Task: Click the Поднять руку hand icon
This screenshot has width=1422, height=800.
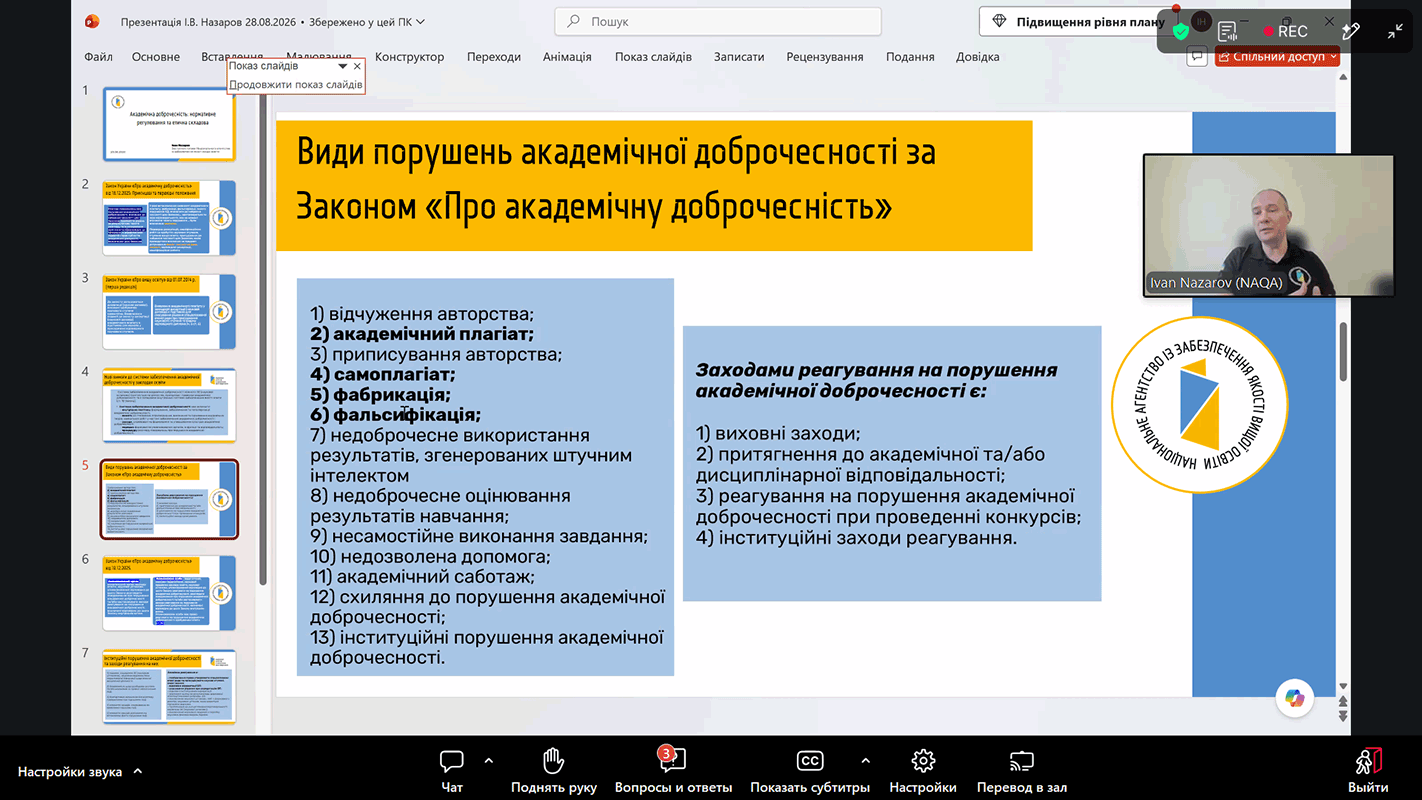Action: pyautogui.click(x=553, y=762)
